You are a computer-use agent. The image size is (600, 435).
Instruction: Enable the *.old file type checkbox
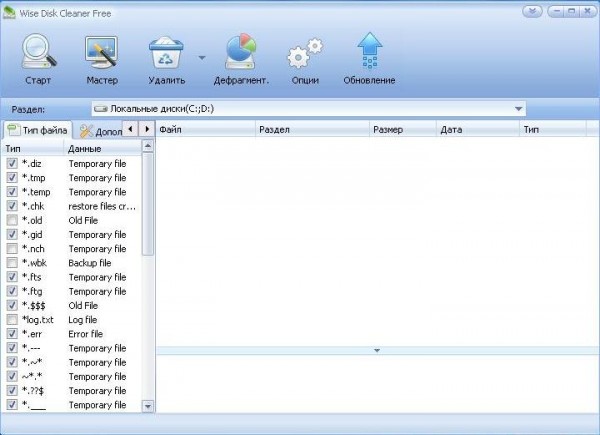tap(12, 220)
